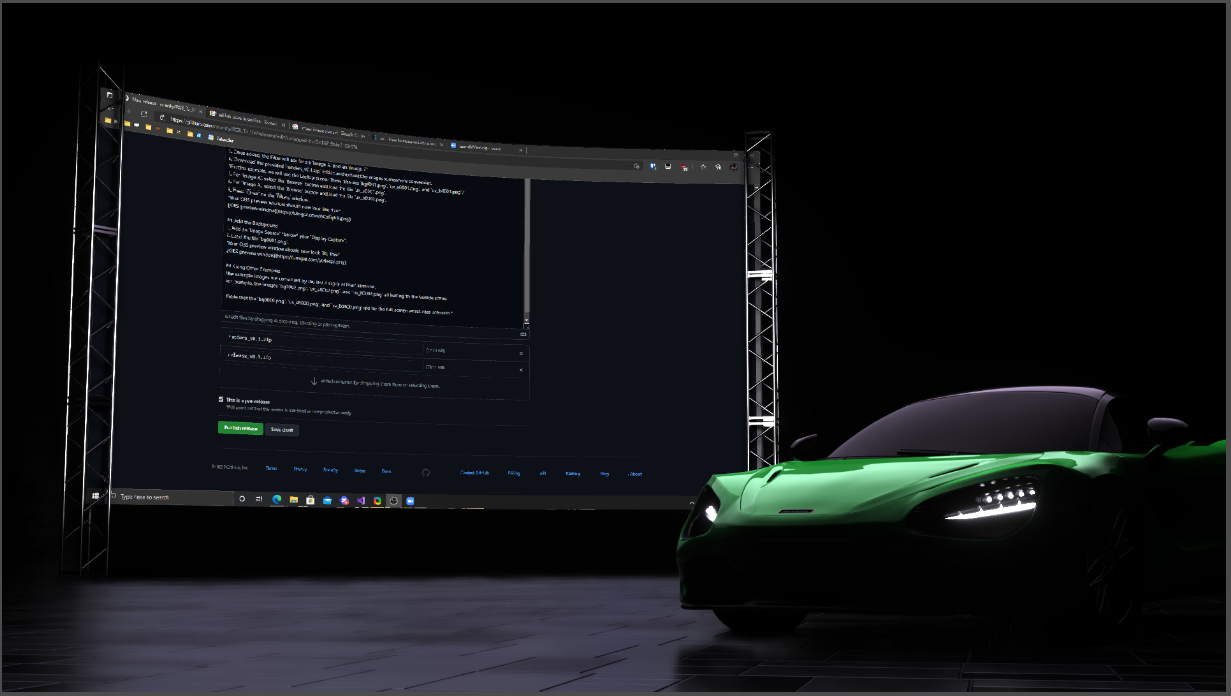Remove the first attached zip file
1231x696 pixels.
point(521,353)
